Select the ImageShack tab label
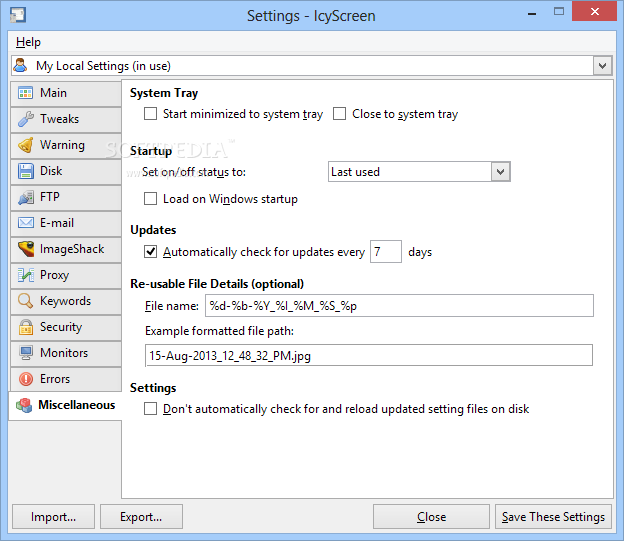This screenshot has width=624, height=541. click(x=72, y=249)
